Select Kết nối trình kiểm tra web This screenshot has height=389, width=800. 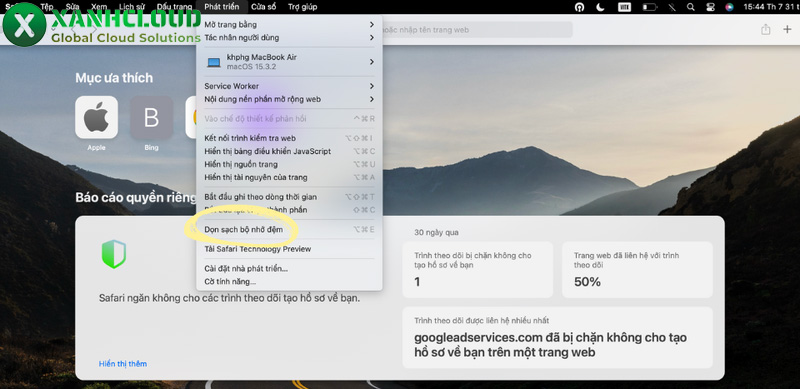[289, 138]
